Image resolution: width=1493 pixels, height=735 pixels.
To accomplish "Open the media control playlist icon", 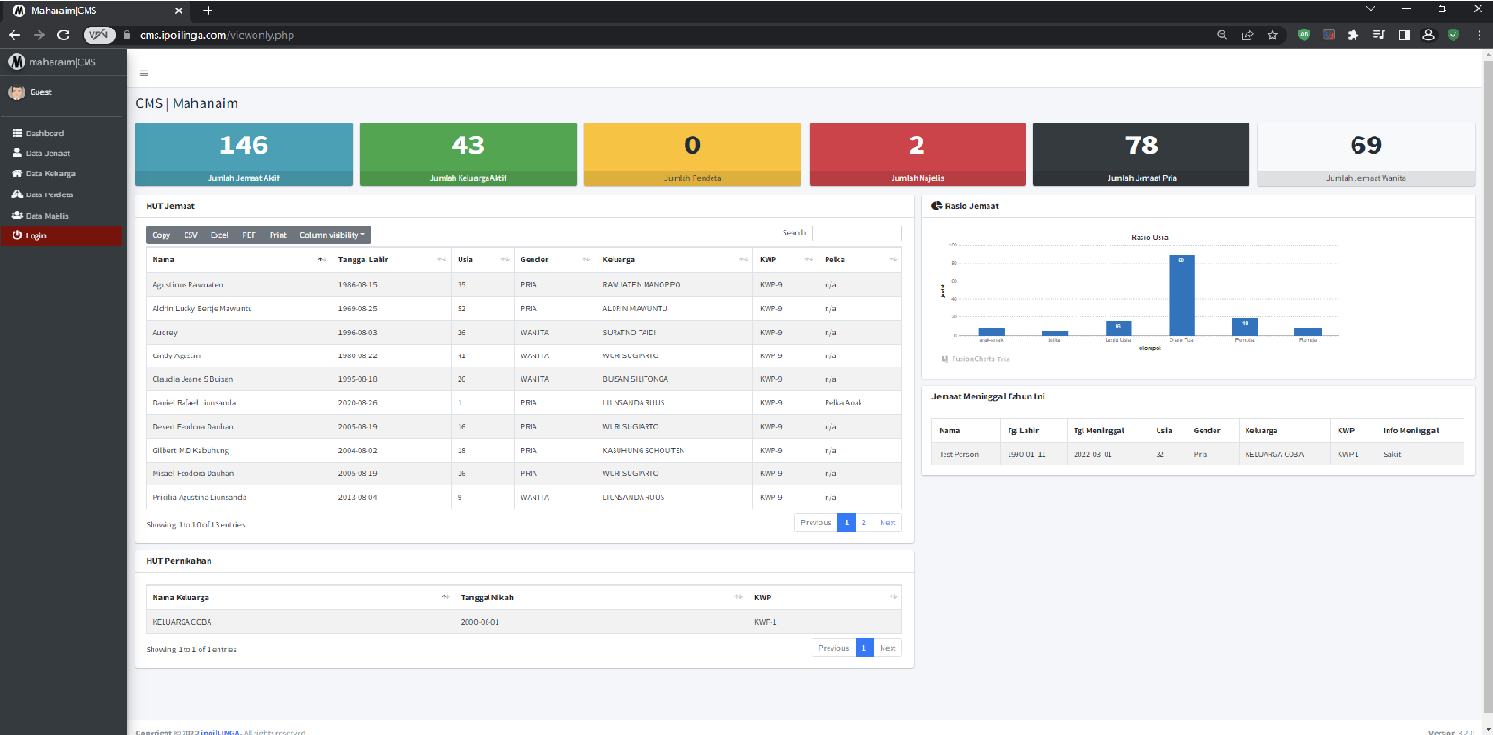I will pos(1379,34).
